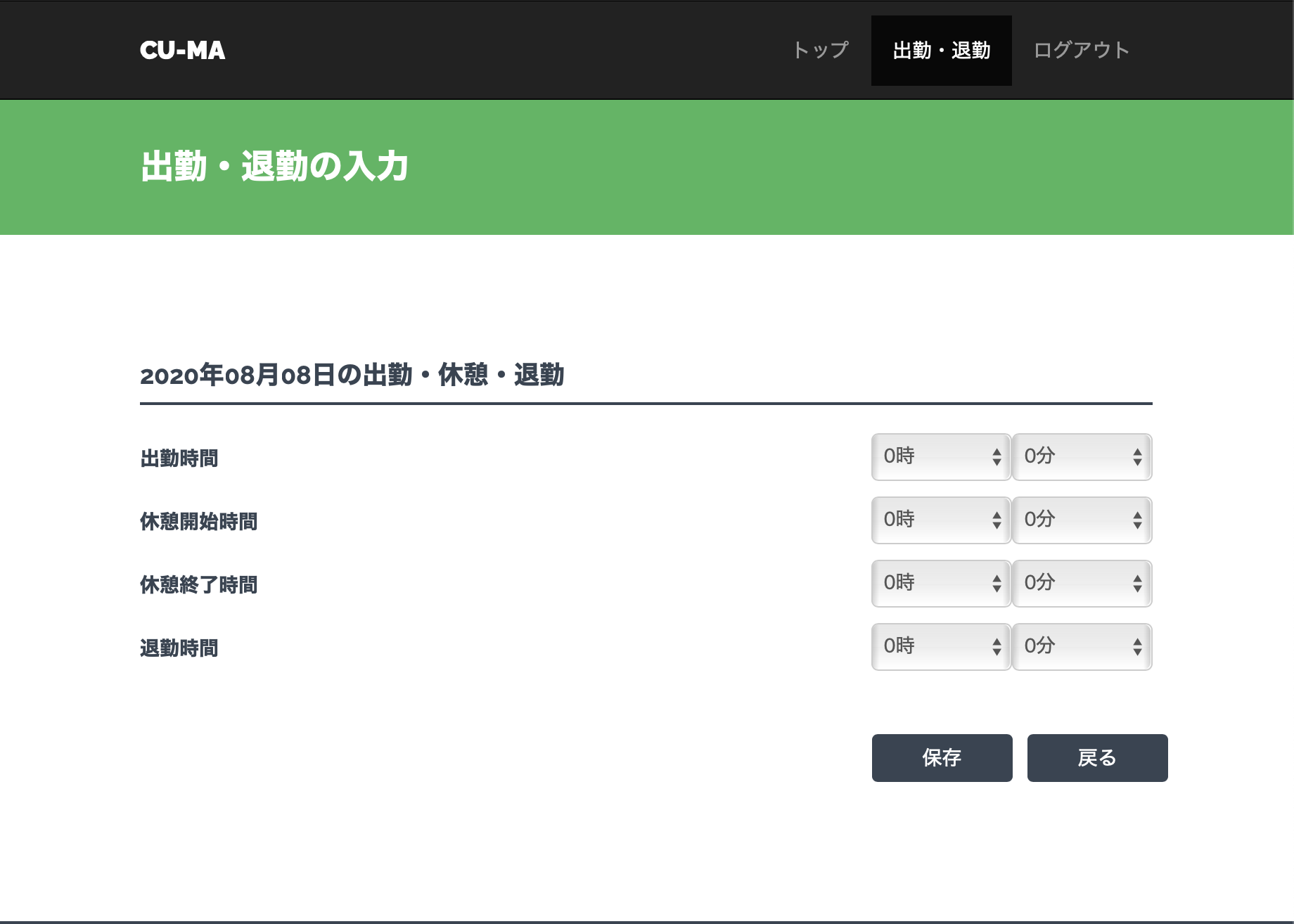Click the CU-MA logo

coord(182,51)
